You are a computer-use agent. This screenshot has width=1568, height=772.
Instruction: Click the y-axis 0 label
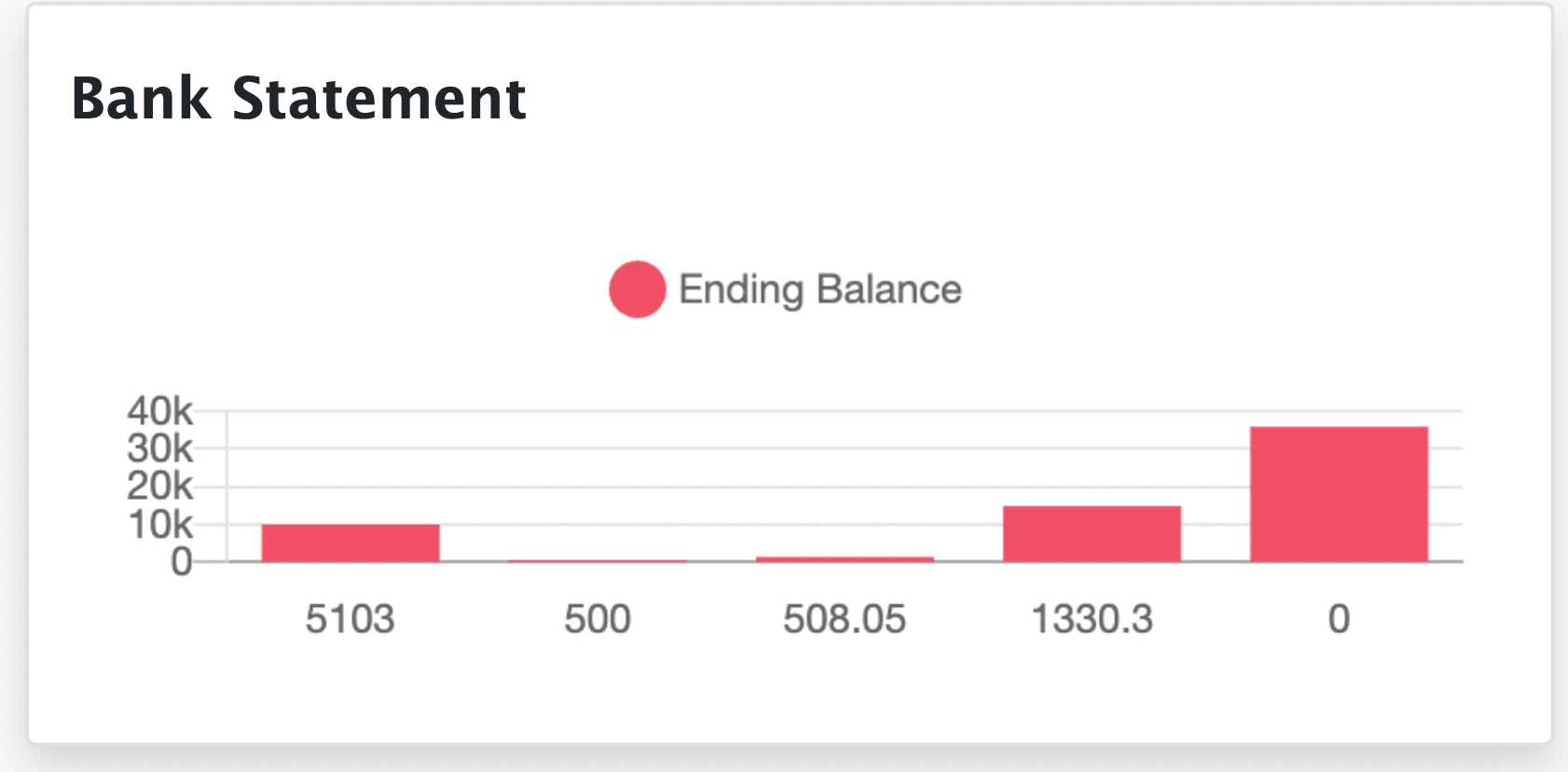pyautogui.click(x=181, y=562)
